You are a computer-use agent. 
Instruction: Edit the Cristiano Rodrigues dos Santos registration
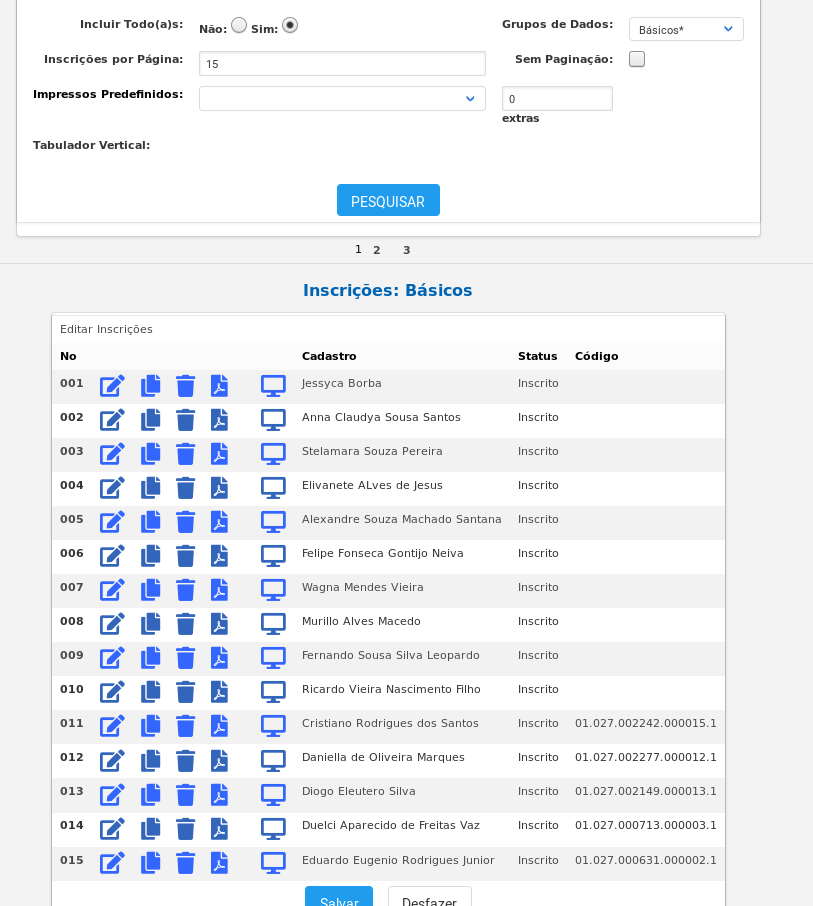(112, 726)
